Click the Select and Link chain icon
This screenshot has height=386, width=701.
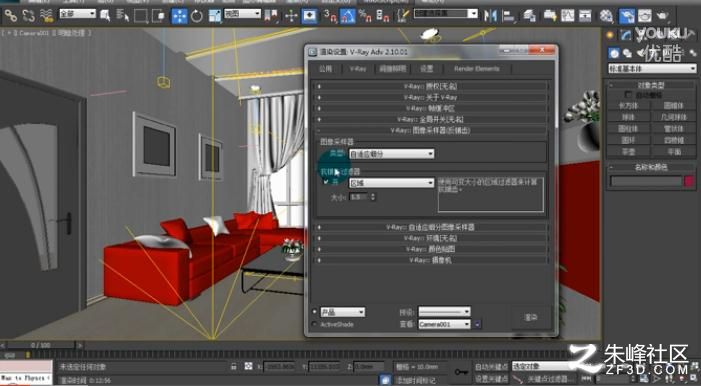coord(11,16)
